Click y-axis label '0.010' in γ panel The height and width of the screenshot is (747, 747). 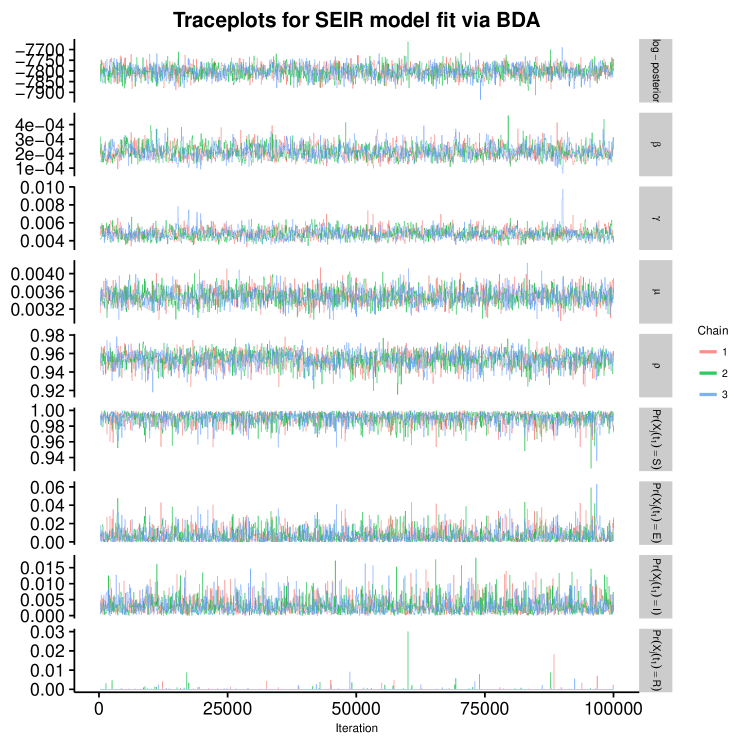[42, 187]
